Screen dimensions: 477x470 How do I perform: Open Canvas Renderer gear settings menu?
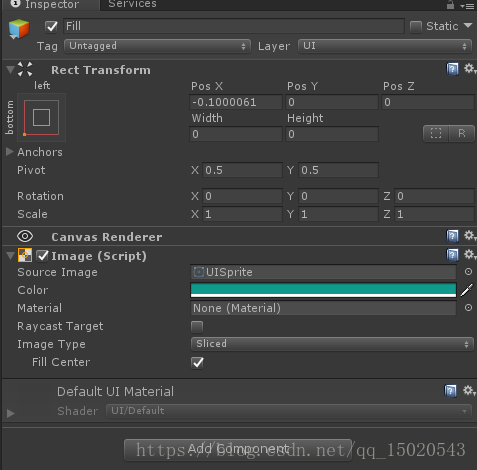(470, 236)
